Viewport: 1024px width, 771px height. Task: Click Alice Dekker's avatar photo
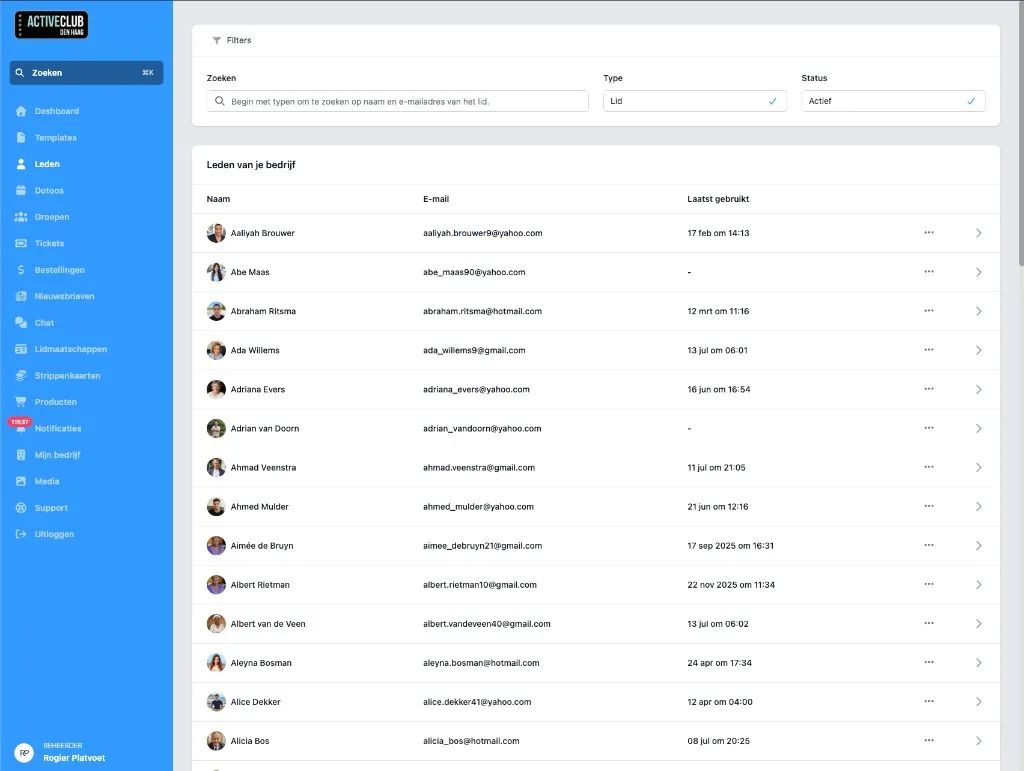point(216,702)
